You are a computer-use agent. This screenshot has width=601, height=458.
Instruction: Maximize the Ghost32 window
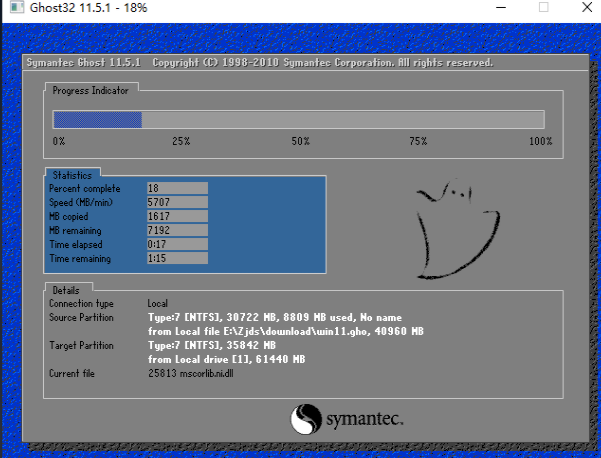click(544, 8)
